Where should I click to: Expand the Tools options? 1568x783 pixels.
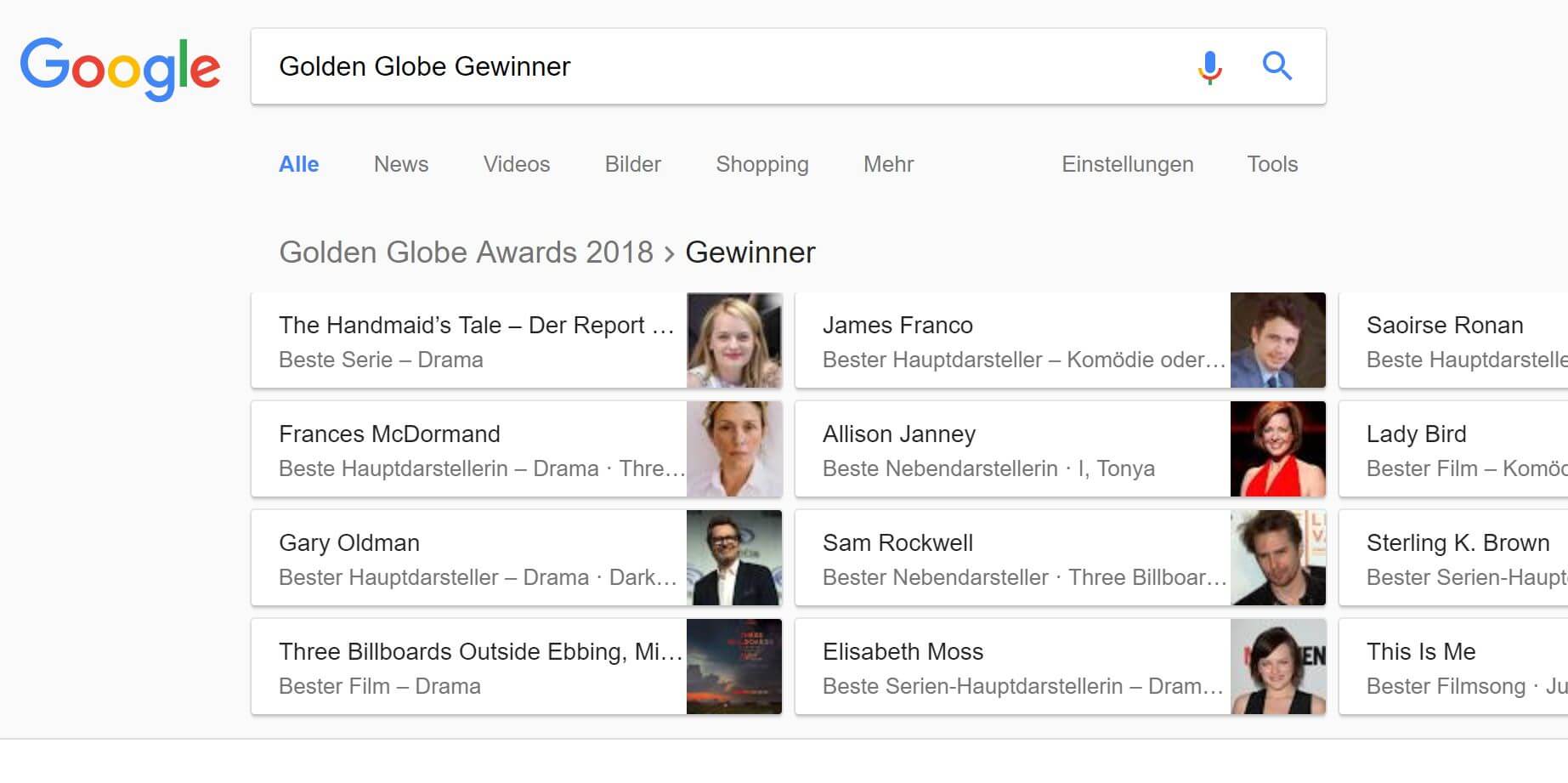coord(1271,164)
